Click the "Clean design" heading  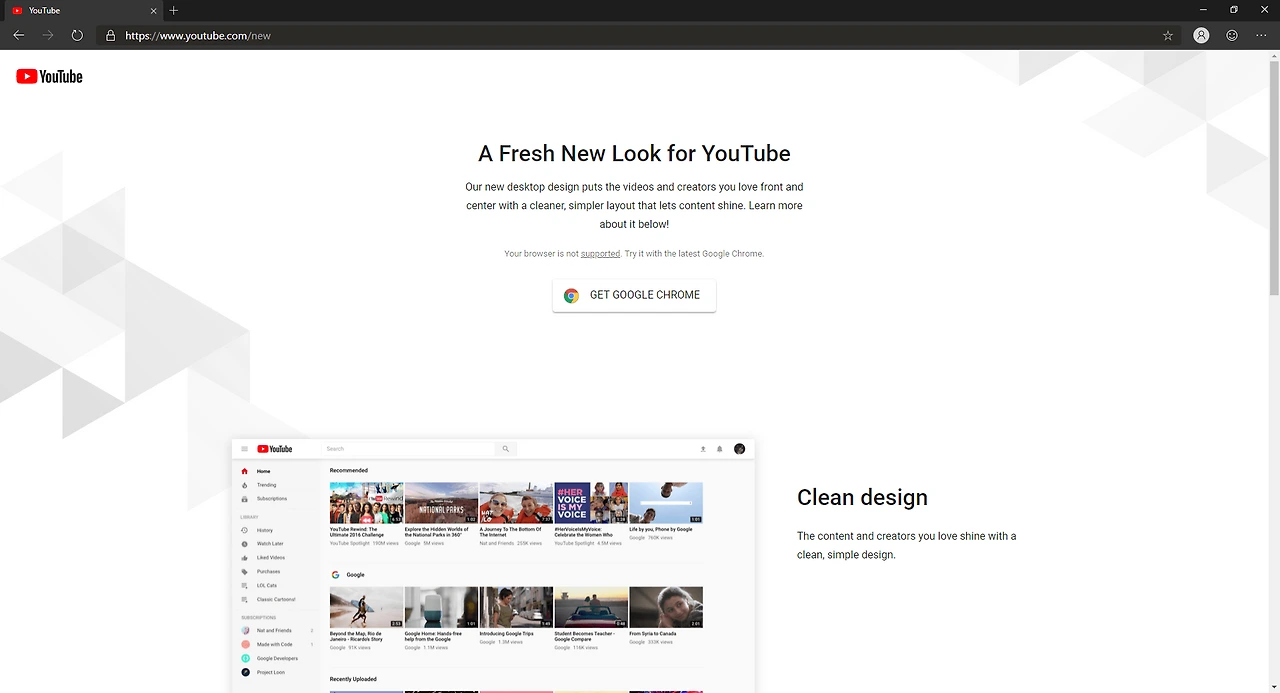[x=862, y=497]
